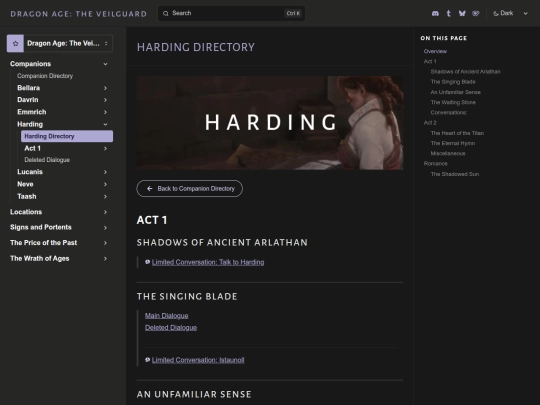The height and width of the screenshot is (405, 540).
Task: Click the Dragon Age: The Veilguard site title
Action: tap(79, 14)
